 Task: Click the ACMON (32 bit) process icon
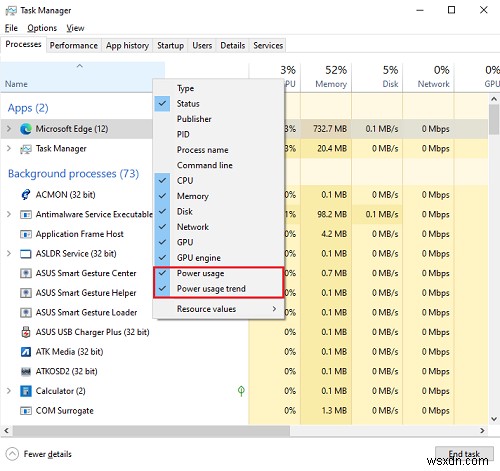[x=26, y=194]
